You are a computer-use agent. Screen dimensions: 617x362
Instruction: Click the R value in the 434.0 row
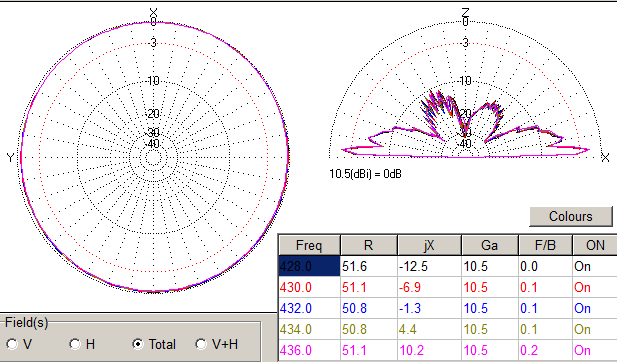click(x=369, y=329)
